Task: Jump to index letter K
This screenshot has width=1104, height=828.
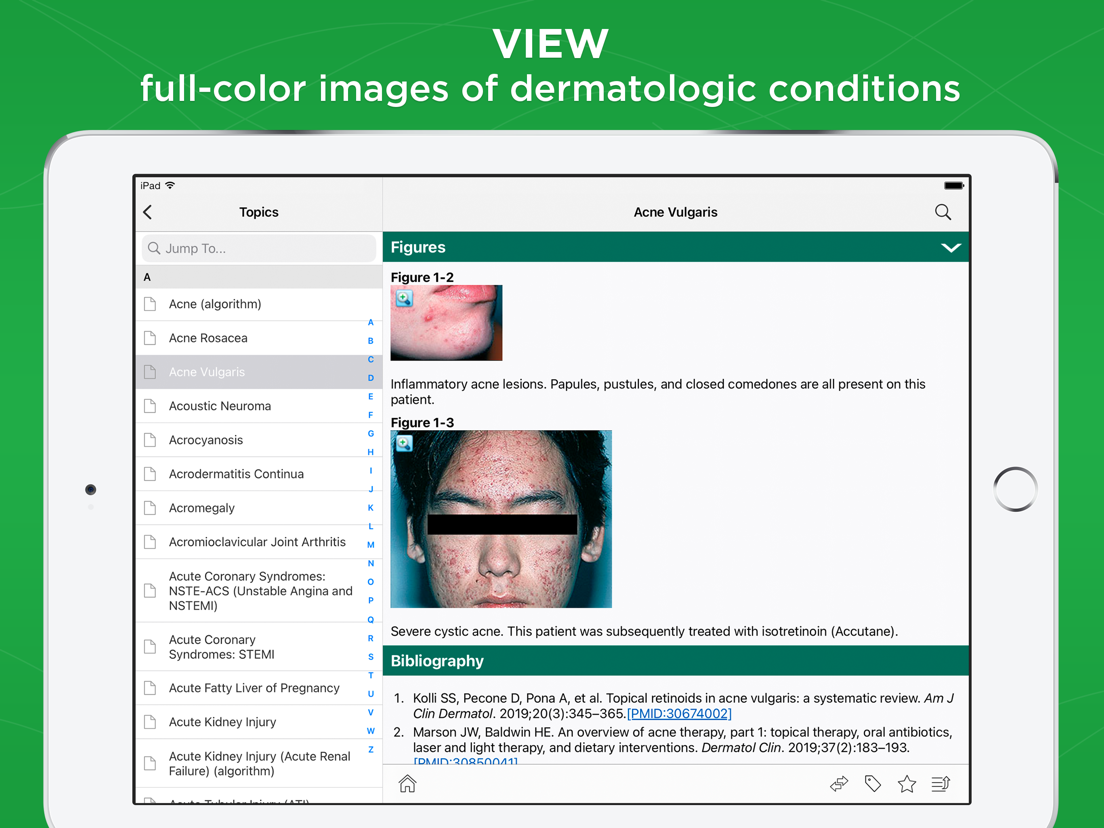Action: point(370,508)
